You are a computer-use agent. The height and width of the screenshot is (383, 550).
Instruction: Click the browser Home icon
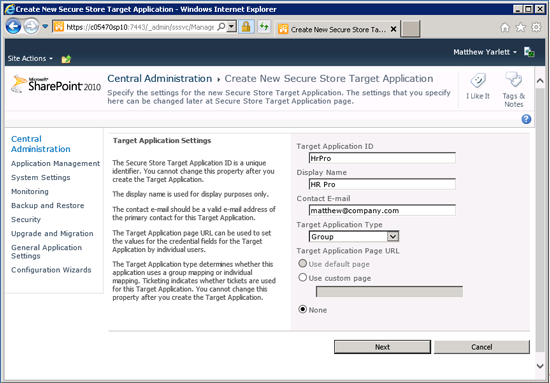(505, 27)
